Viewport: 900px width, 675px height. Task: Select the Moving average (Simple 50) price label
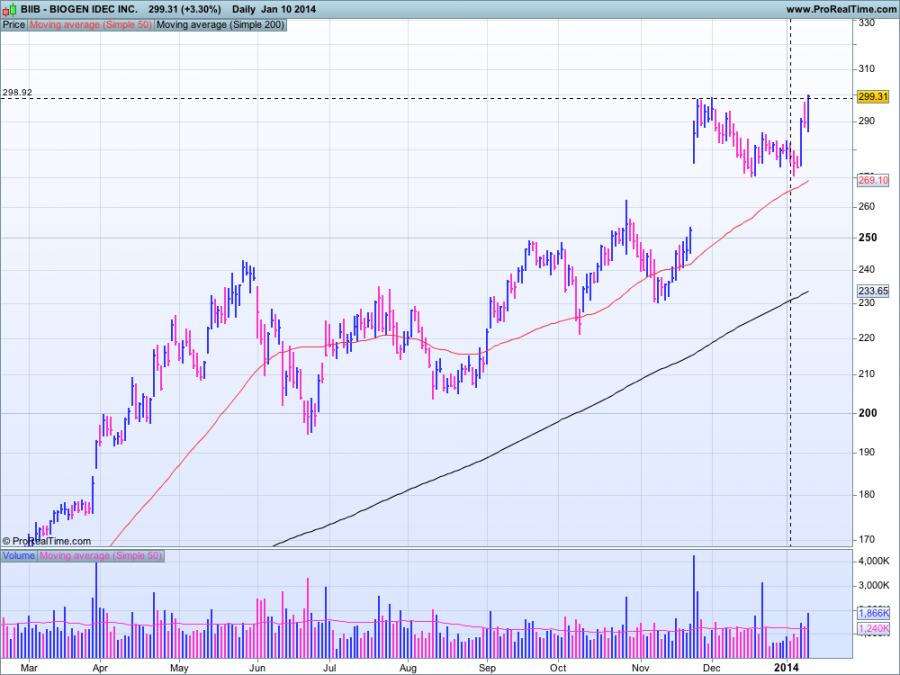click(91, 25)
